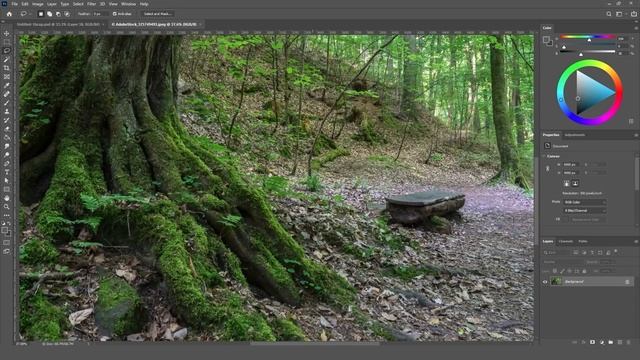Open the RGB Color mode dropdown
Screen dimensions: 640x360
[x=585, y=202]
